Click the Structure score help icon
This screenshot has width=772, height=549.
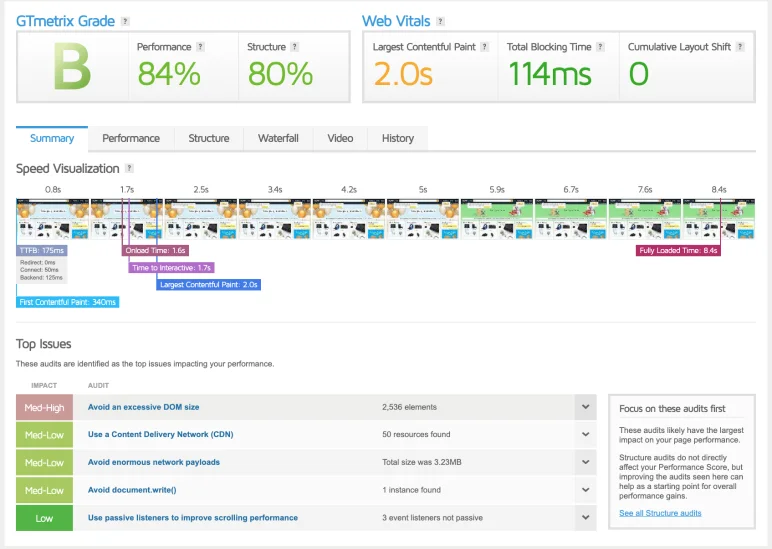click(294, 47)
